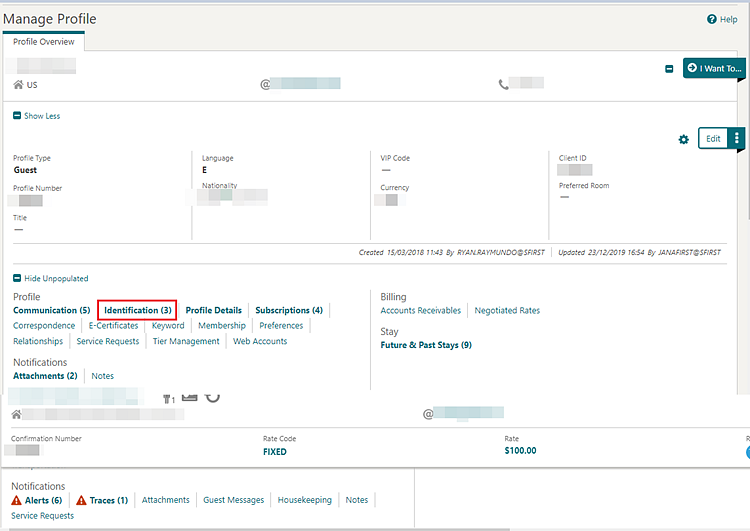Collapse panel using minus icon beside I Want To

coord(669,69)
